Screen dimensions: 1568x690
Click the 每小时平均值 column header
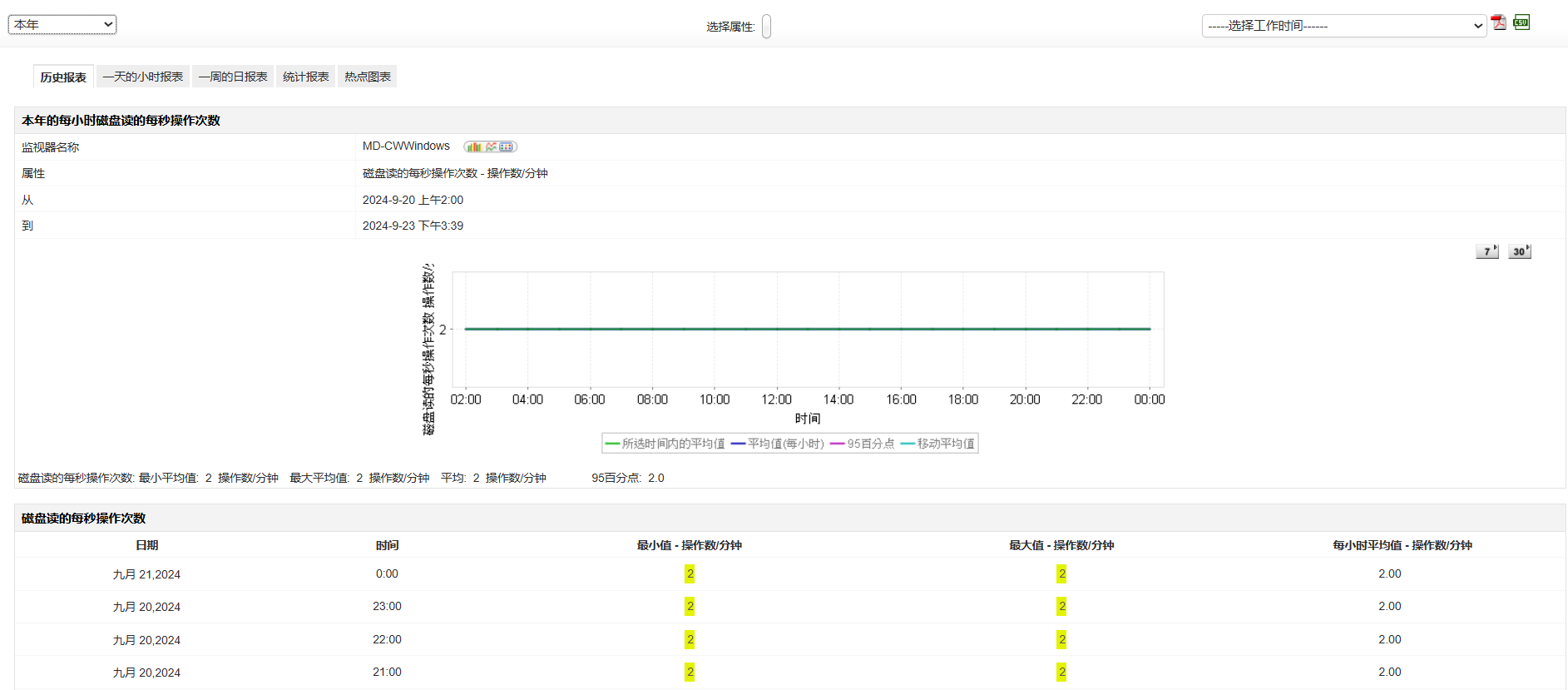pos(1402,545)
